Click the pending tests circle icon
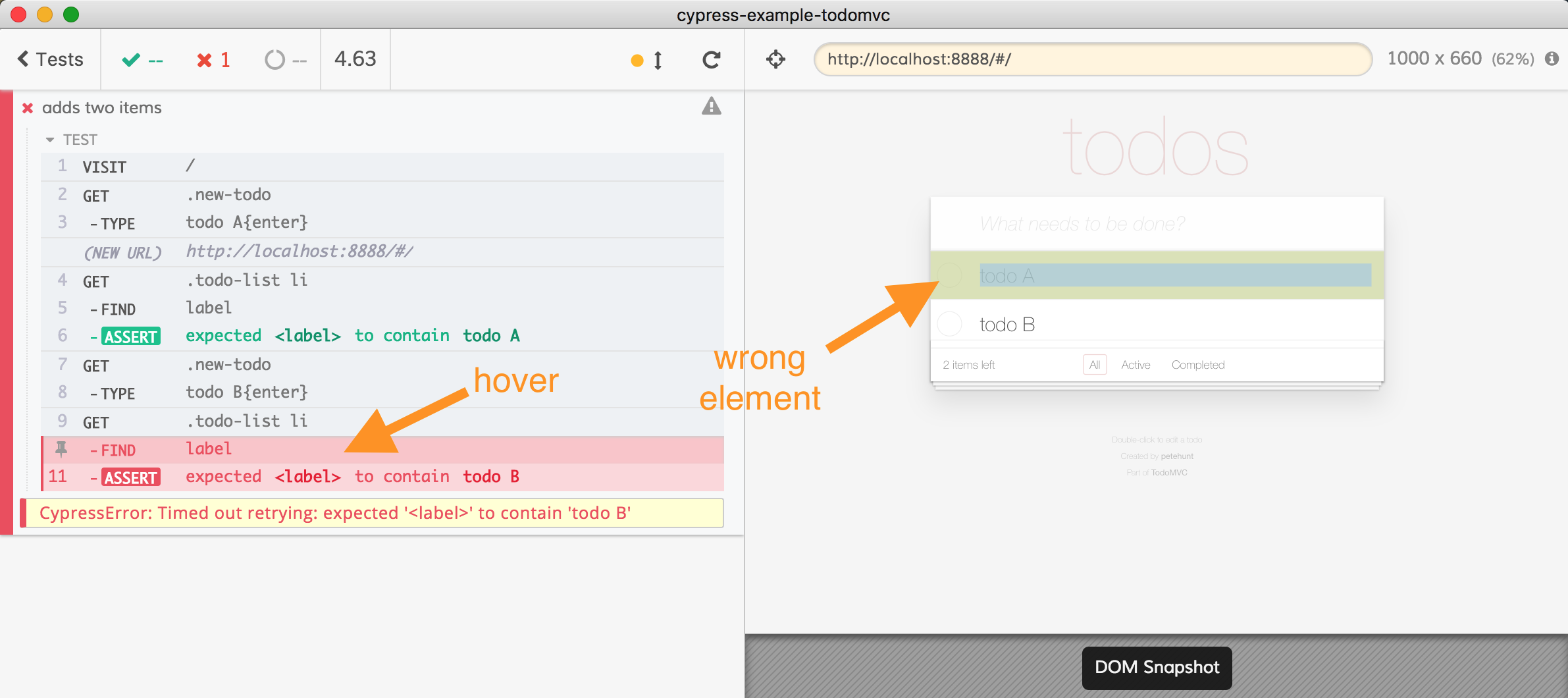1568x698 pixels. [x=274, y=61]
